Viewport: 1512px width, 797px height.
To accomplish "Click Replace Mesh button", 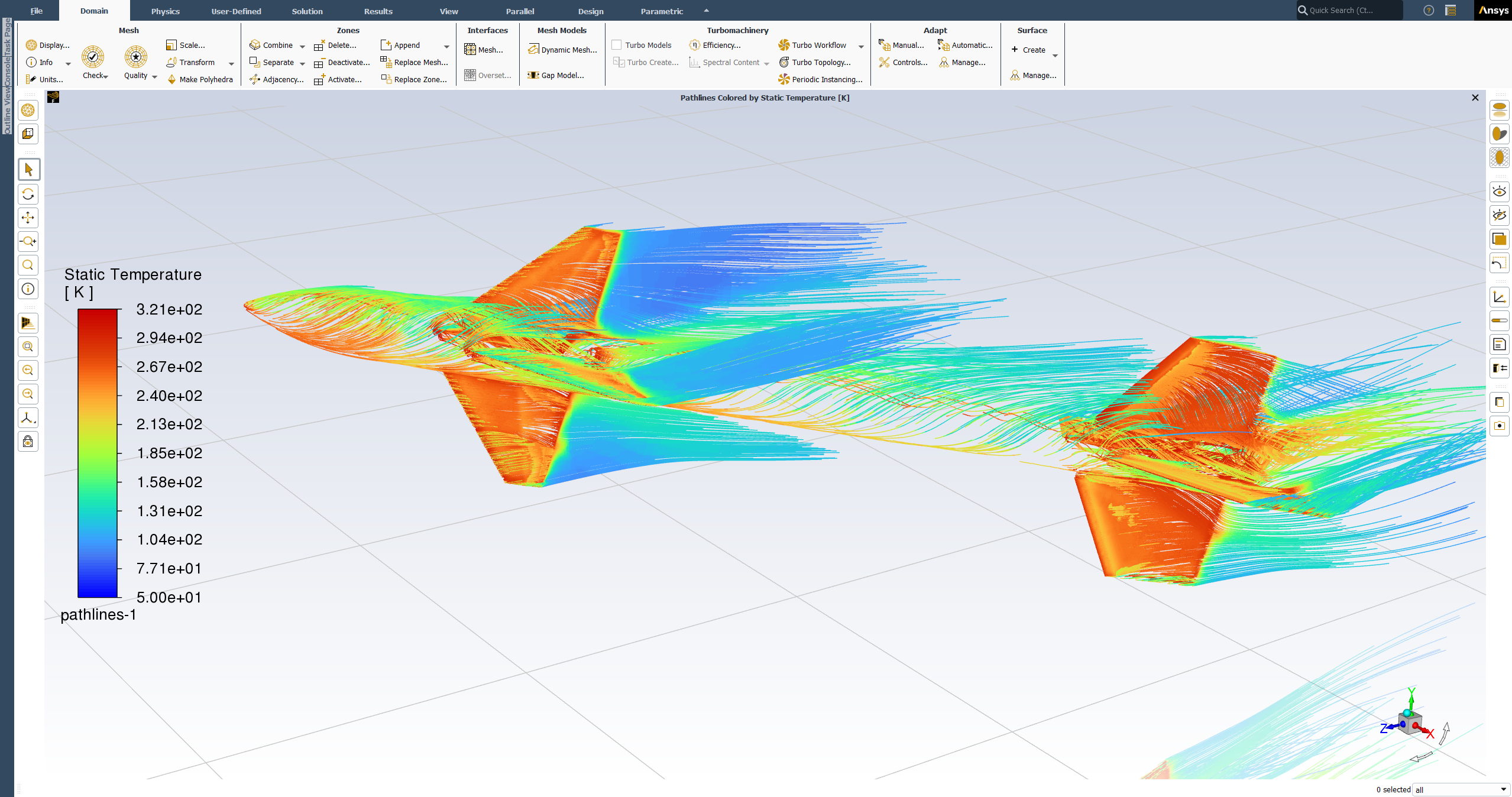I will click(x=415, y=62).
